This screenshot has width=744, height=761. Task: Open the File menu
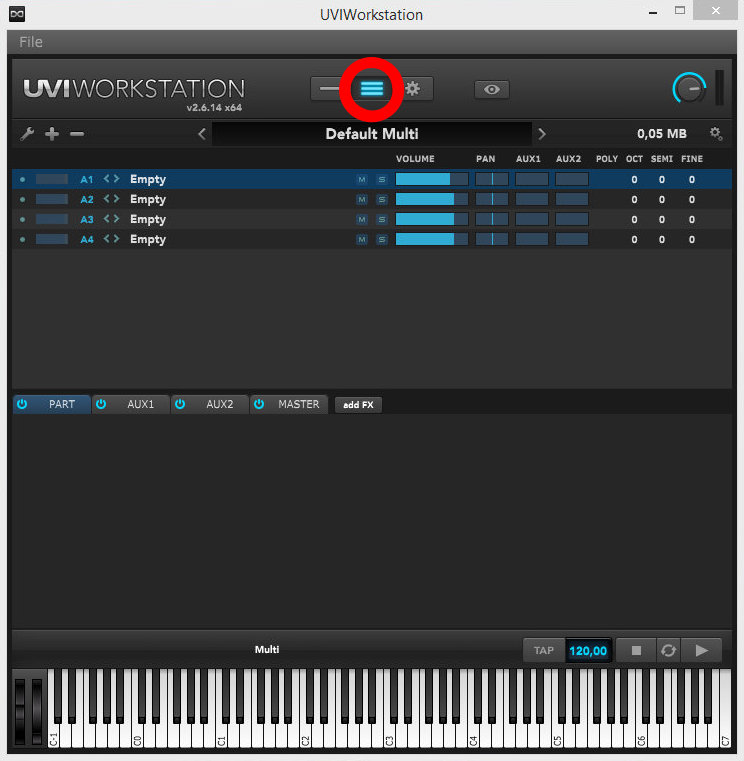(x=31, y=42)
